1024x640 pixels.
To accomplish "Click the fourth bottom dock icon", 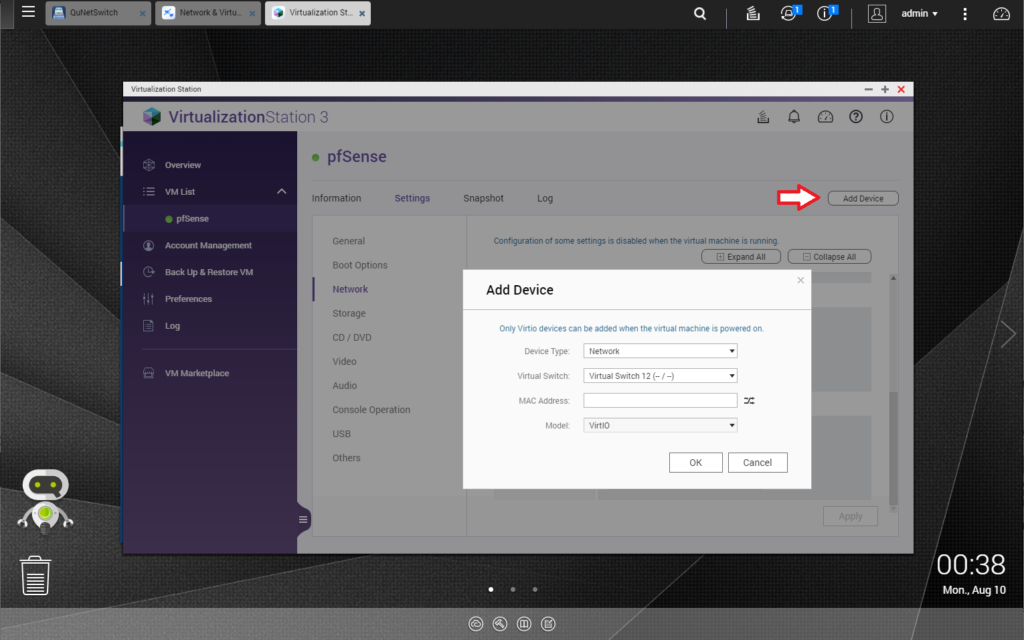I will click(x=549, y=624).
